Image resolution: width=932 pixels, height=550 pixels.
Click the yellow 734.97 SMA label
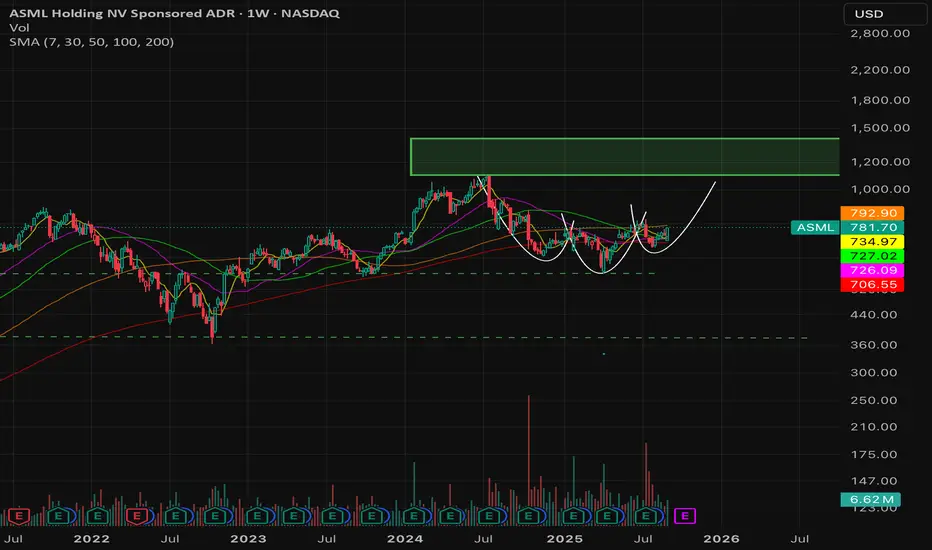[872, 241]
